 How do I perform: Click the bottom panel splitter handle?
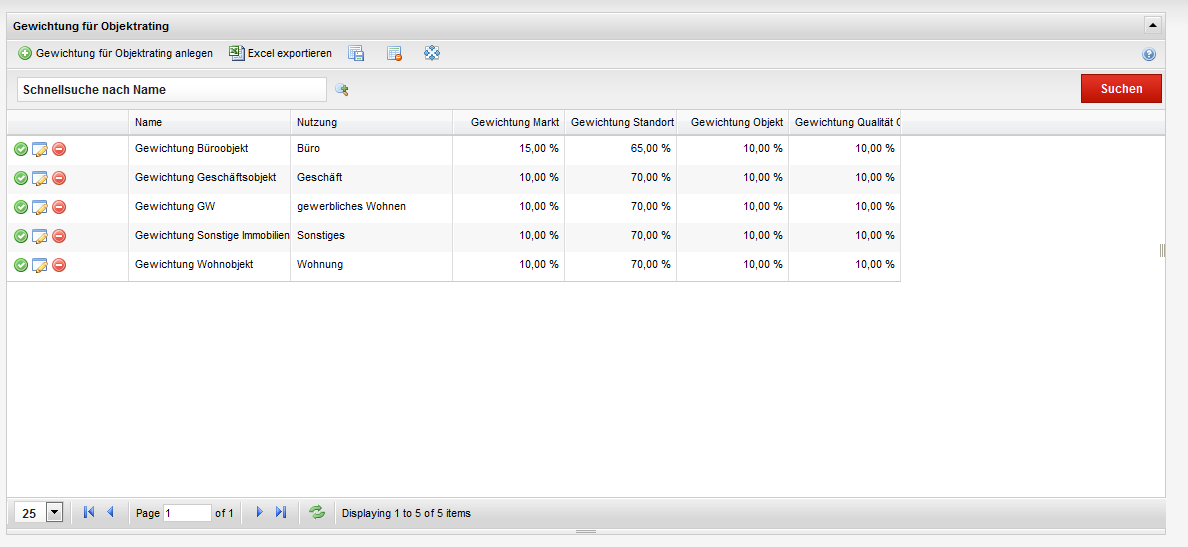[x=586, y=532]
